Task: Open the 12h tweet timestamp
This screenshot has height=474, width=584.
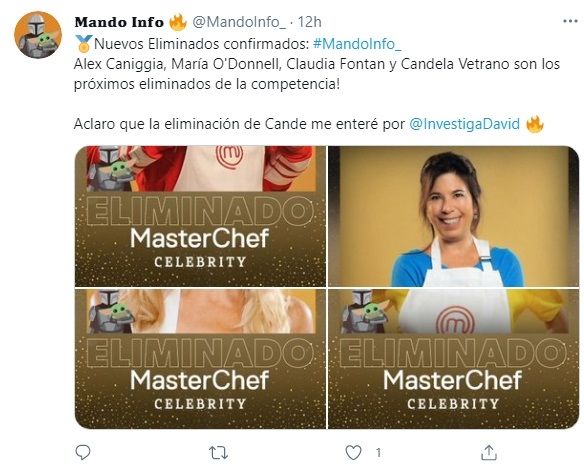Action: [310, 22]
